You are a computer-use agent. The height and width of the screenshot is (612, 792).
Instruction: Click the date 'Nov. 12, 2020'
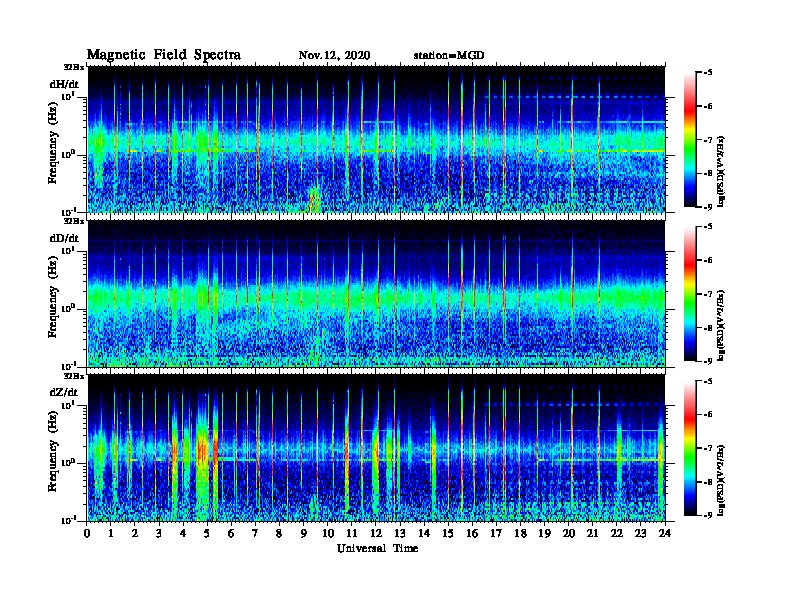tap(334, 55)
